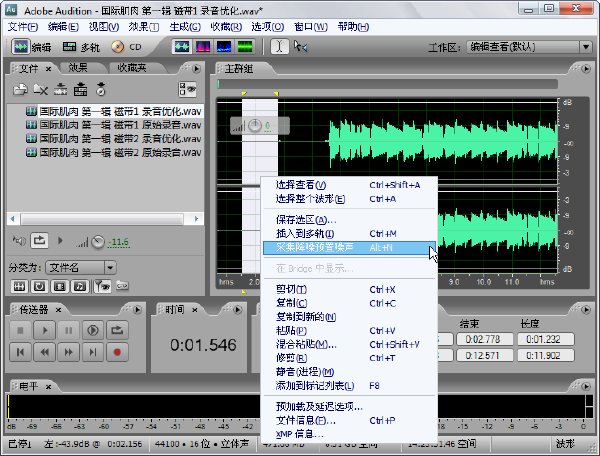Click the selection end field 0:02.778

pos(483,339)
